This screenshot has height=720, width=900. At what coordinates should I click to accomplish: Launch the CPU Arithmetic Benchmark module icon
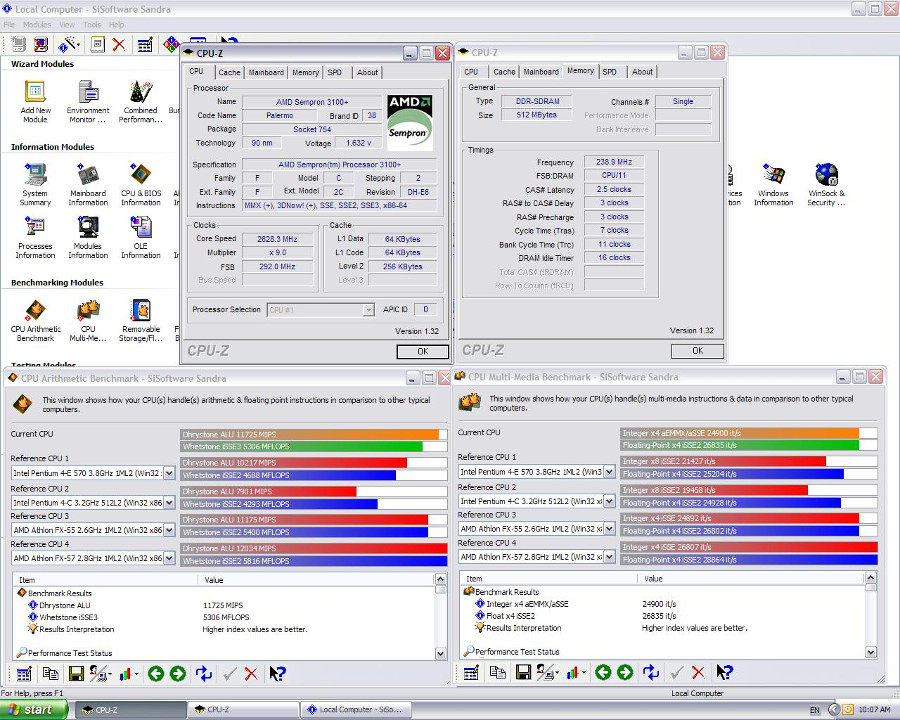pos(36,321)
